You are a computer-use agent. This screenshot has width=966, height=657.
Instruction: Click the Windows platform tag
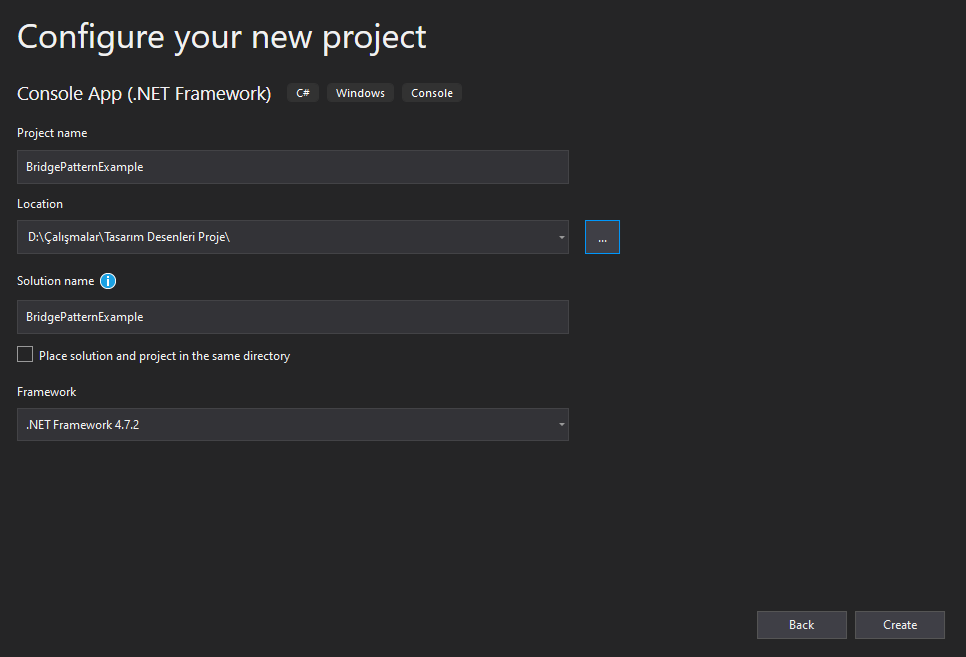[x=360, y=93]
